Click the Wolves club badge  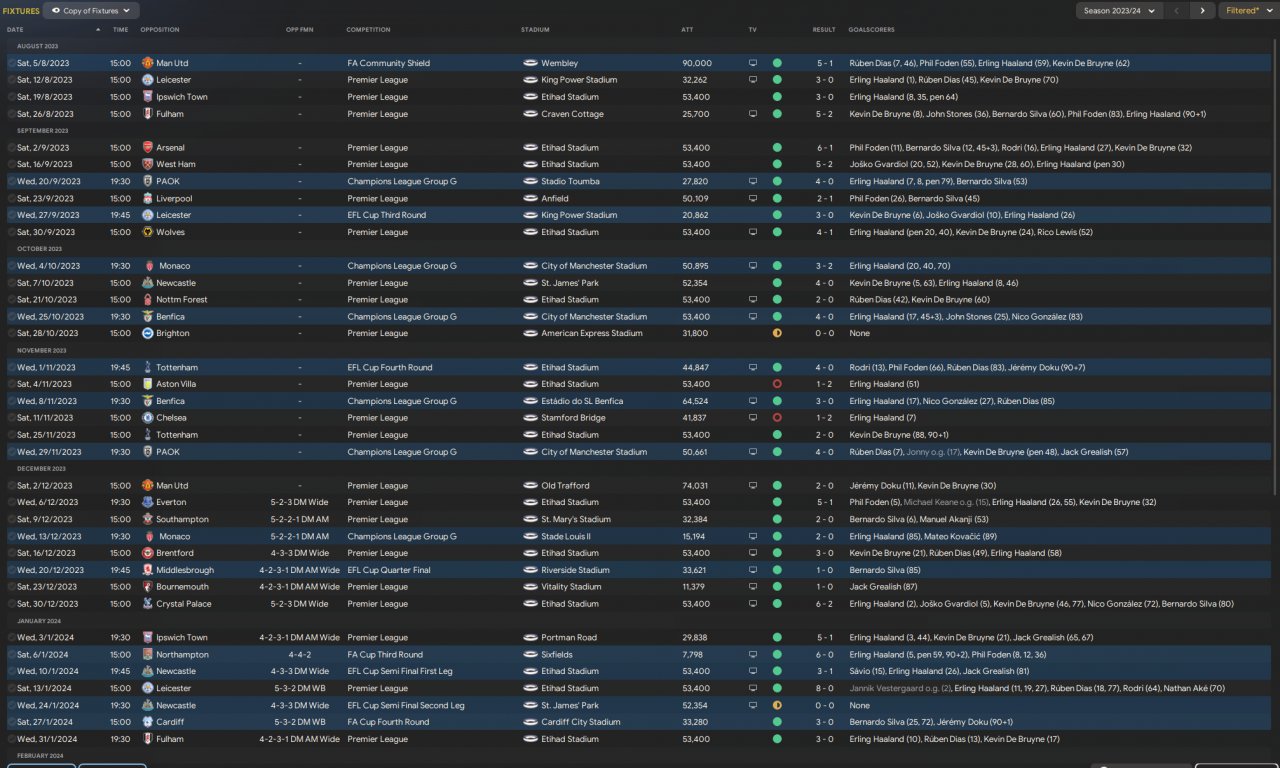148,232
